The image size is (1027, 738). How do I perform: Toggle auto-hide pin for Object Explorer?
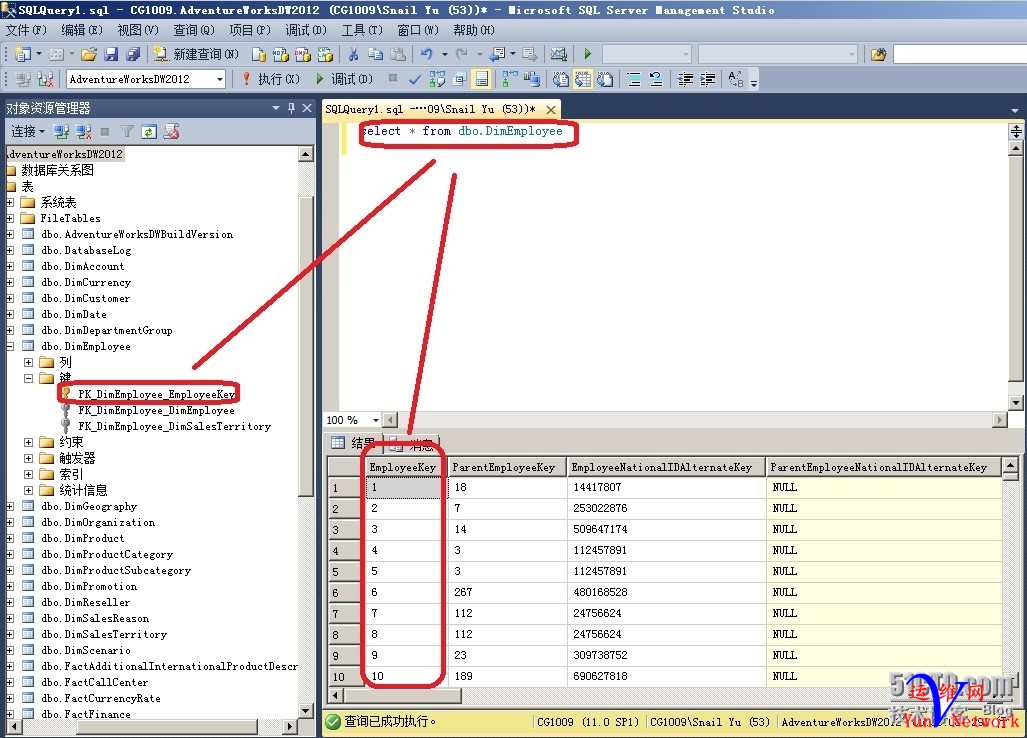pyautogui.click(x=291, y=108)
